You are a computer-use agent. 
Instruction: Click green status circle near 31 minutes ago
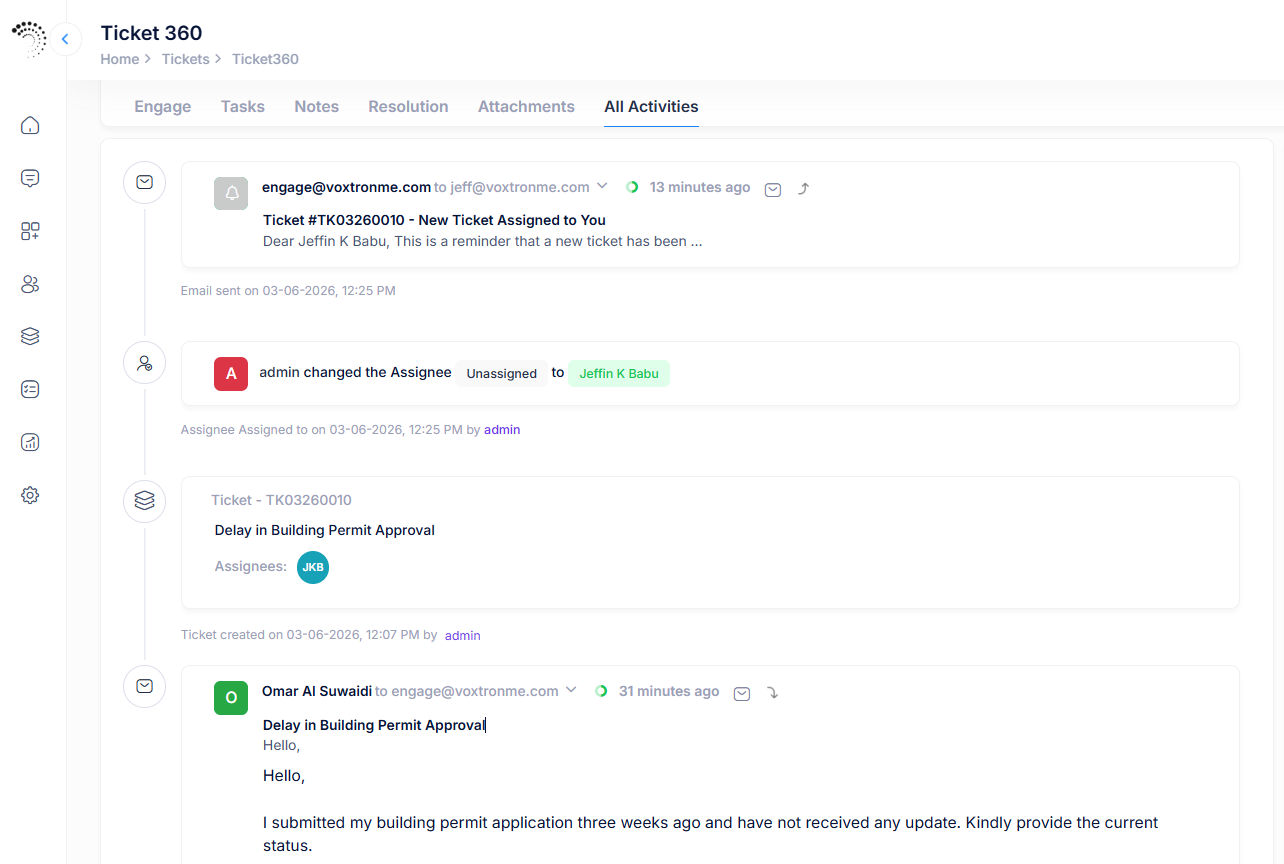point(601,691)
